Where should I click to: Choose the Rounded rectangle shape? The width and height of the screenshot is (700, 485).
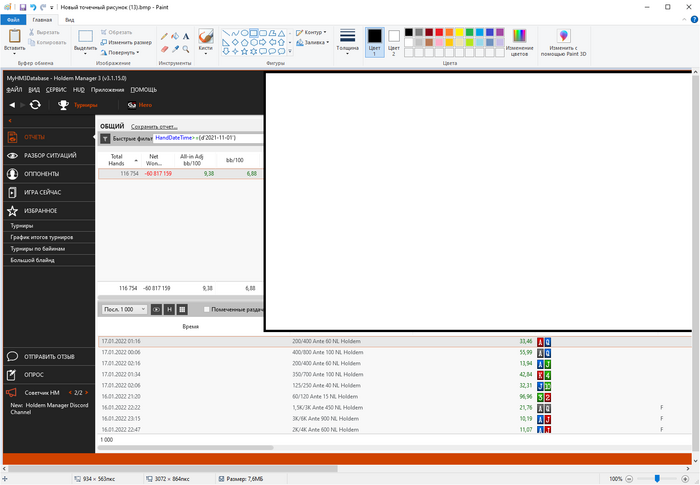263,33
